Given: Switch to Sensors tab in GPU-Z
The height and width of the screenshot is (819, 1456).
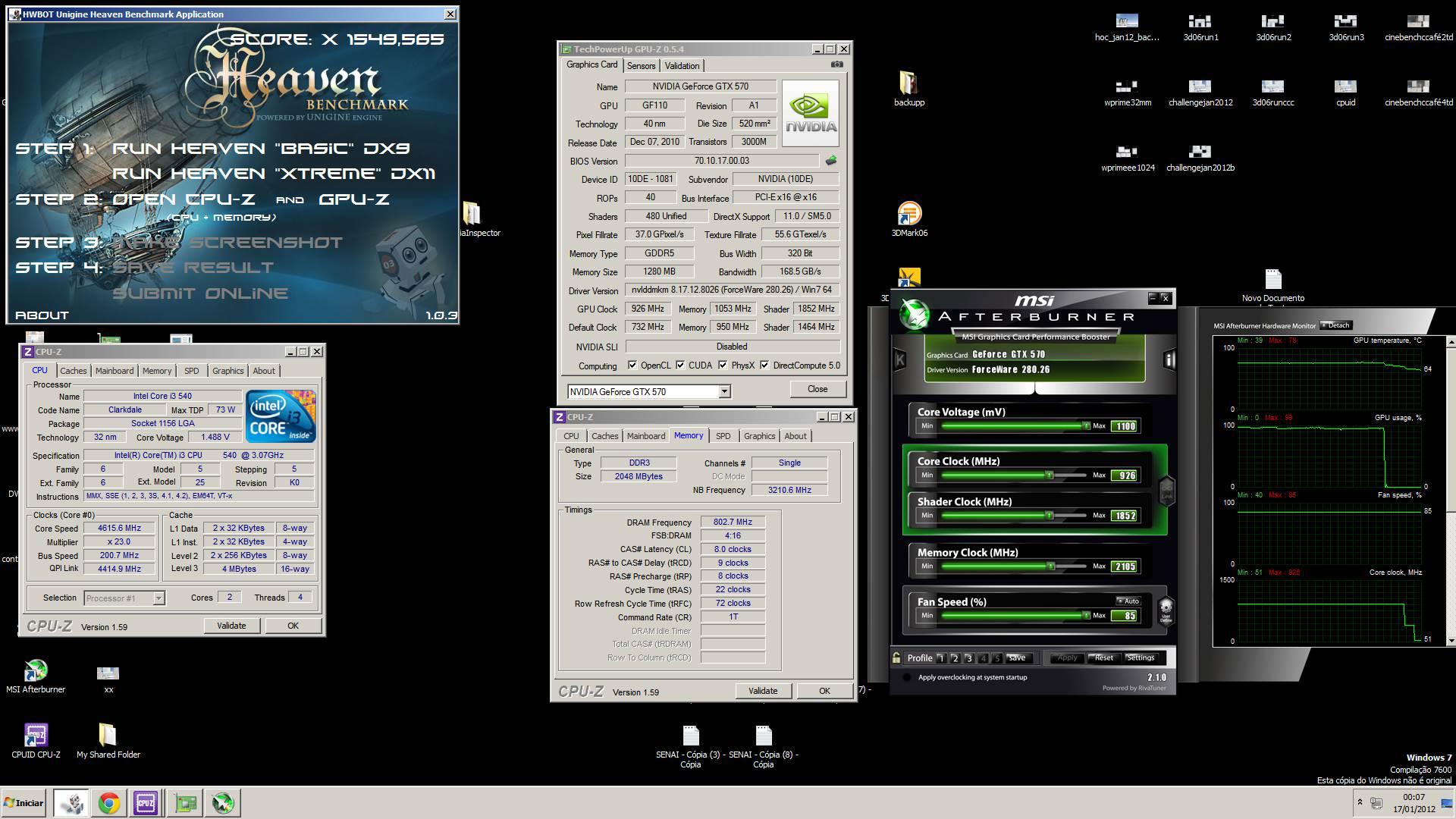Looking at the screenshot, I should pyautogui.click(x=641, y=66).
